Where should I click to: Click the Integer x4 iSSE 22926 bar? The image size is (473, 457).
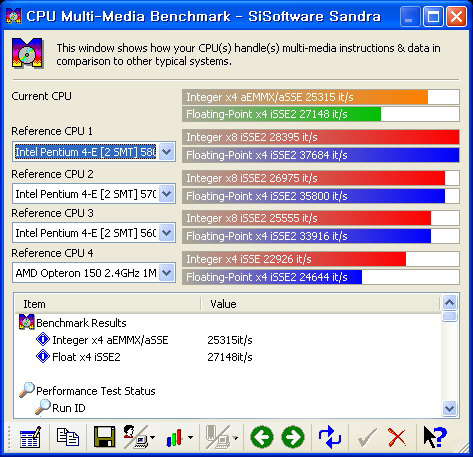click(x=321, y=259)
